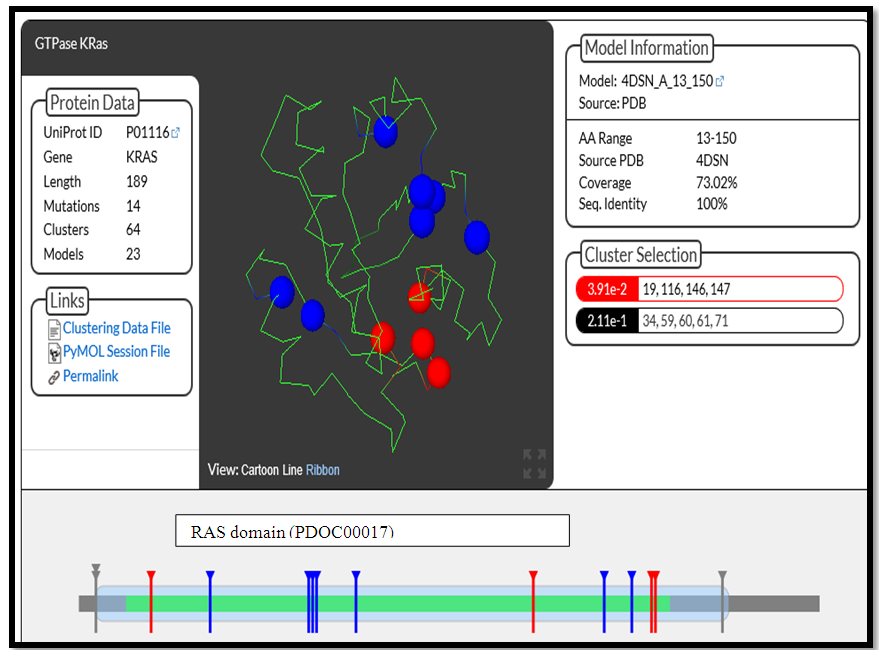Open the PyMOL Session File link
879x654 pixels.
(116, 352)
